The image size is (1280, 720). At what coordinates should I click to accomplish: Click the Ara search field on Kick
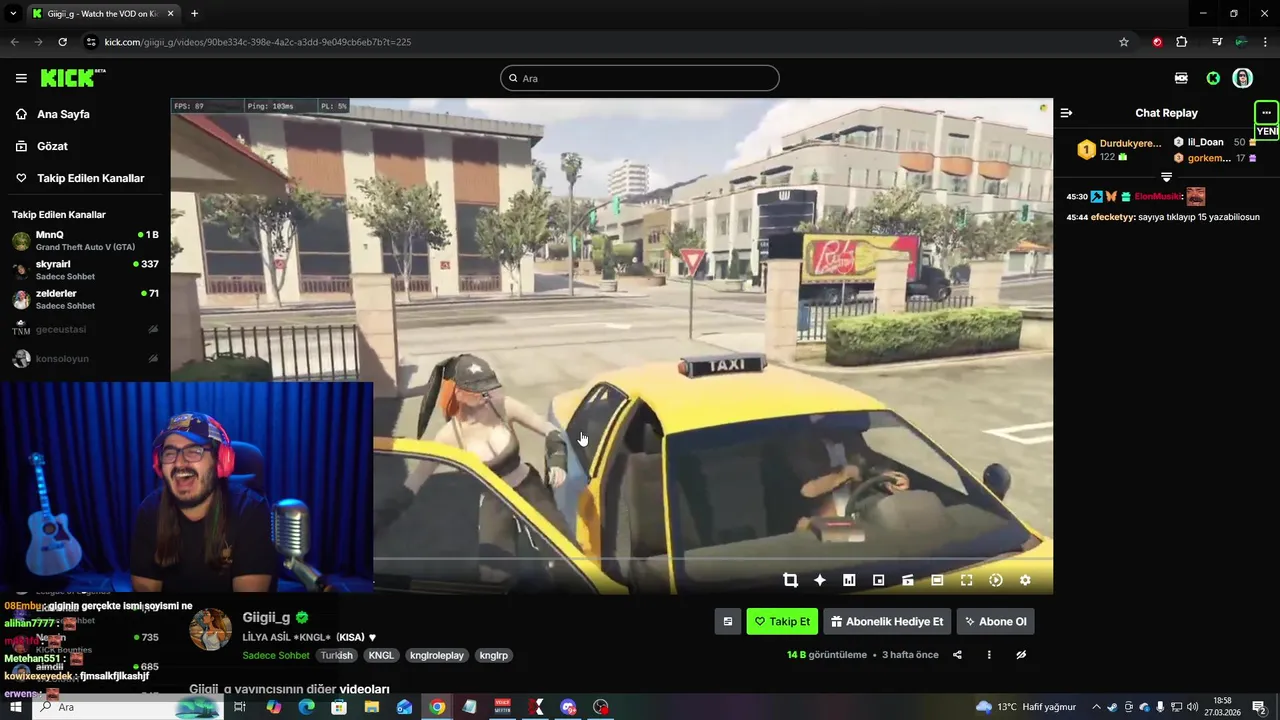640,78
